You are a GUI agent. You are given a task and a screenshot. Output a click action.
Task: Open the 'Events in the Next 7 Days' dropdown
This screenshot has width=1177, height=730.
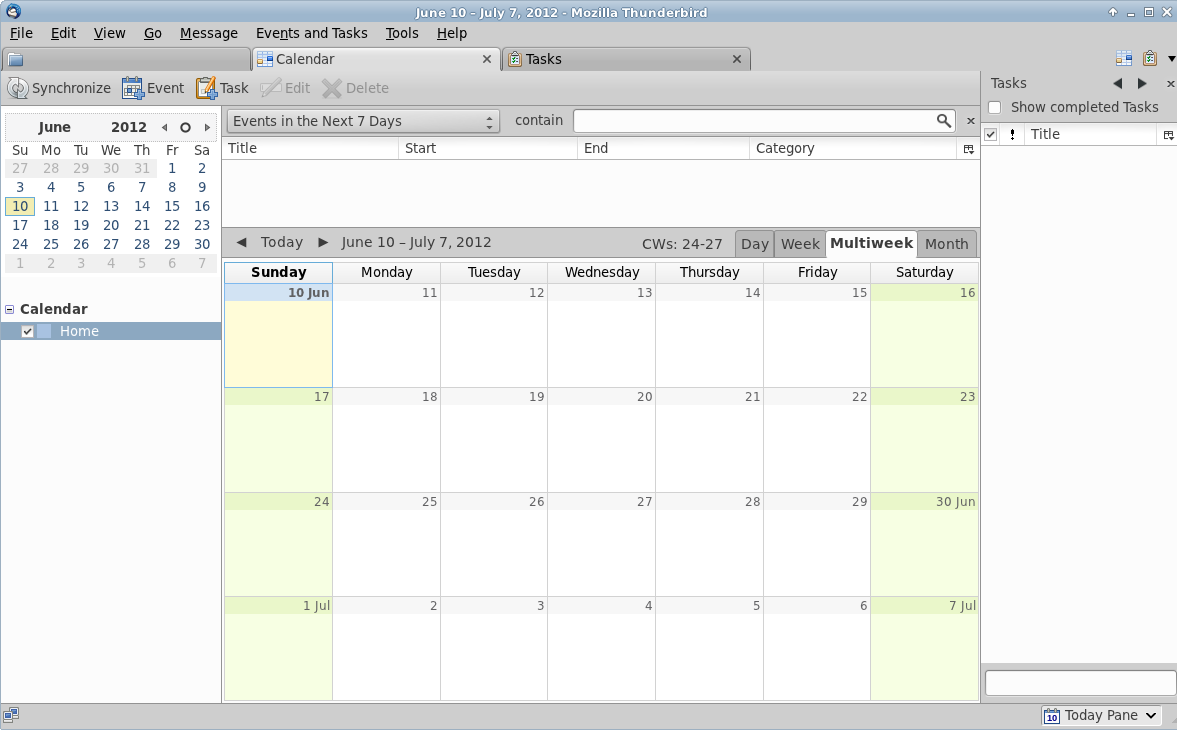[x=363, y=121]
